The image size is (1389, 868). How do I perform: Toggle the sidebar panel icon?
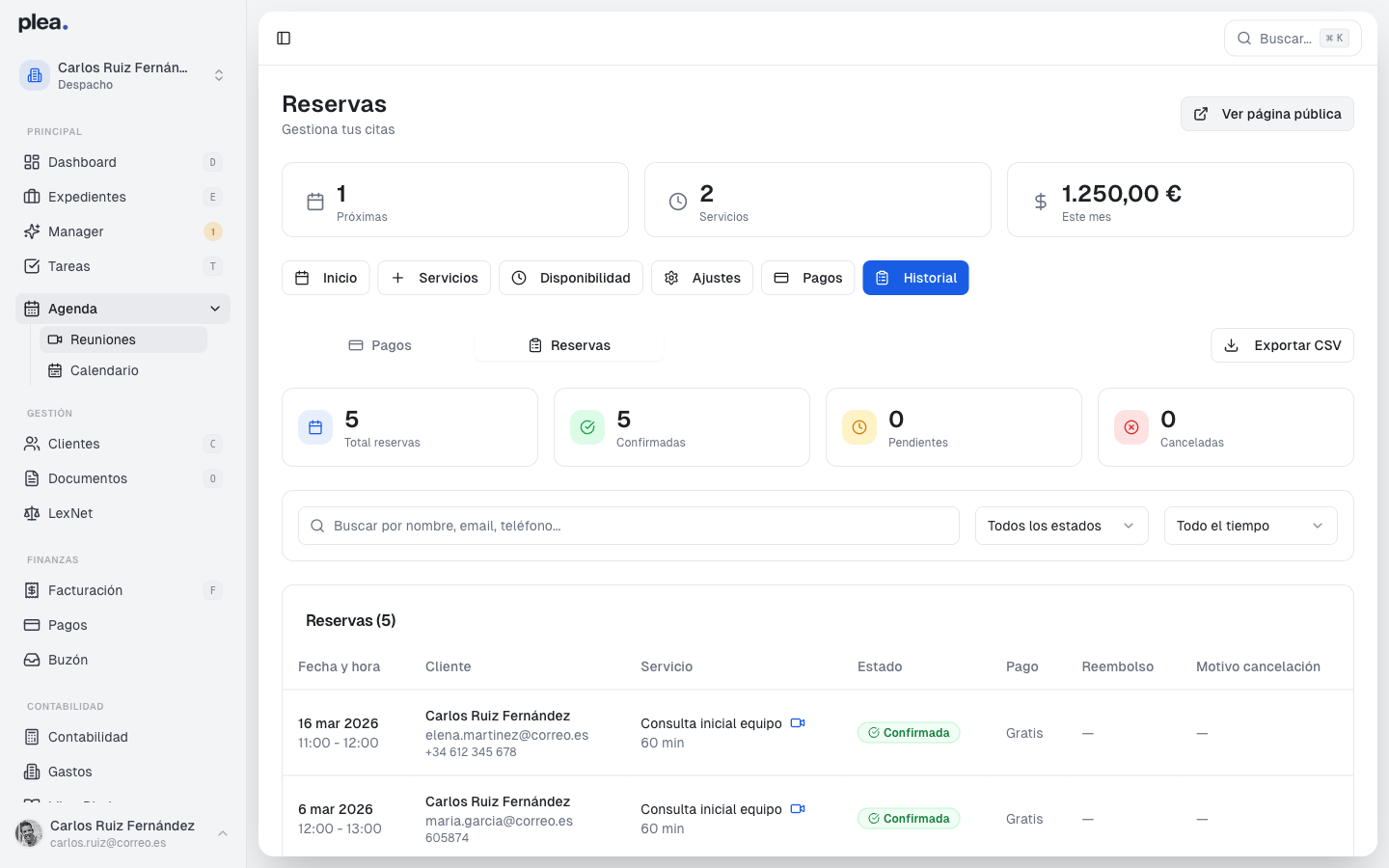tap(284, 39)
